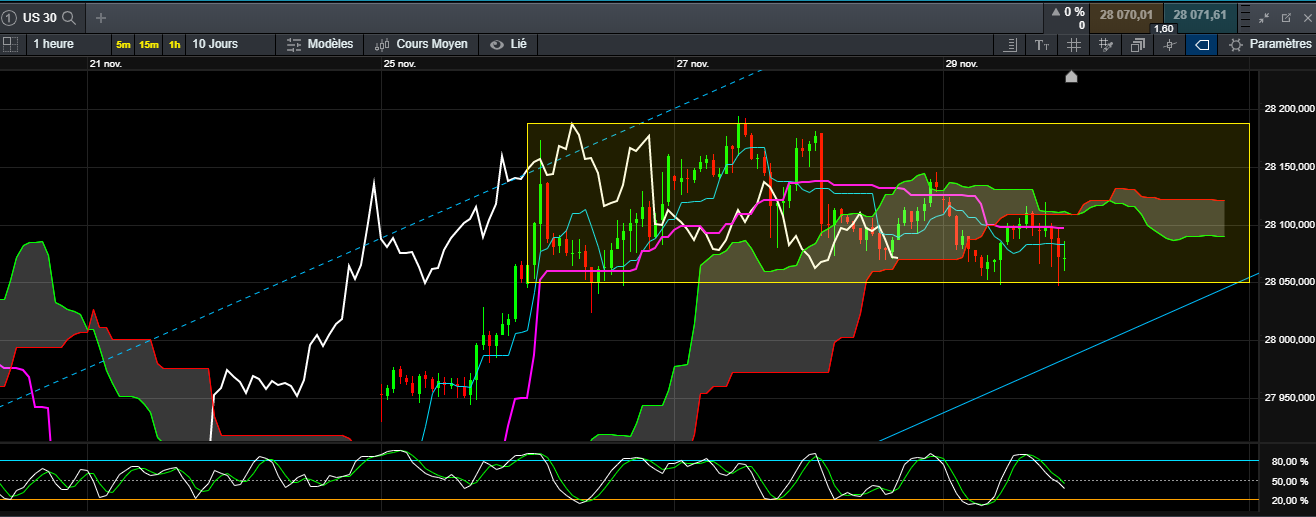Click the buy price 28 071,61 button
Image resolution: width=1316 pixels, height=517 pixels.
[1199, 14]
